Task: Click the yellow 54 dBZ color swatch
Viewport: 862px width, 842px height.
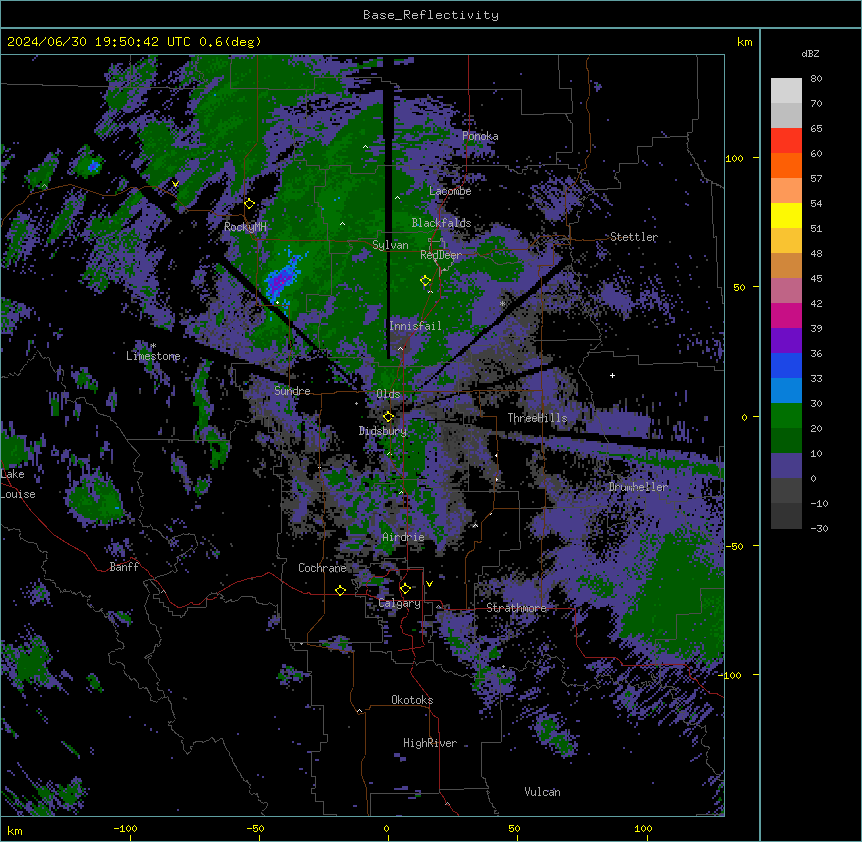Action: (786, 215)
